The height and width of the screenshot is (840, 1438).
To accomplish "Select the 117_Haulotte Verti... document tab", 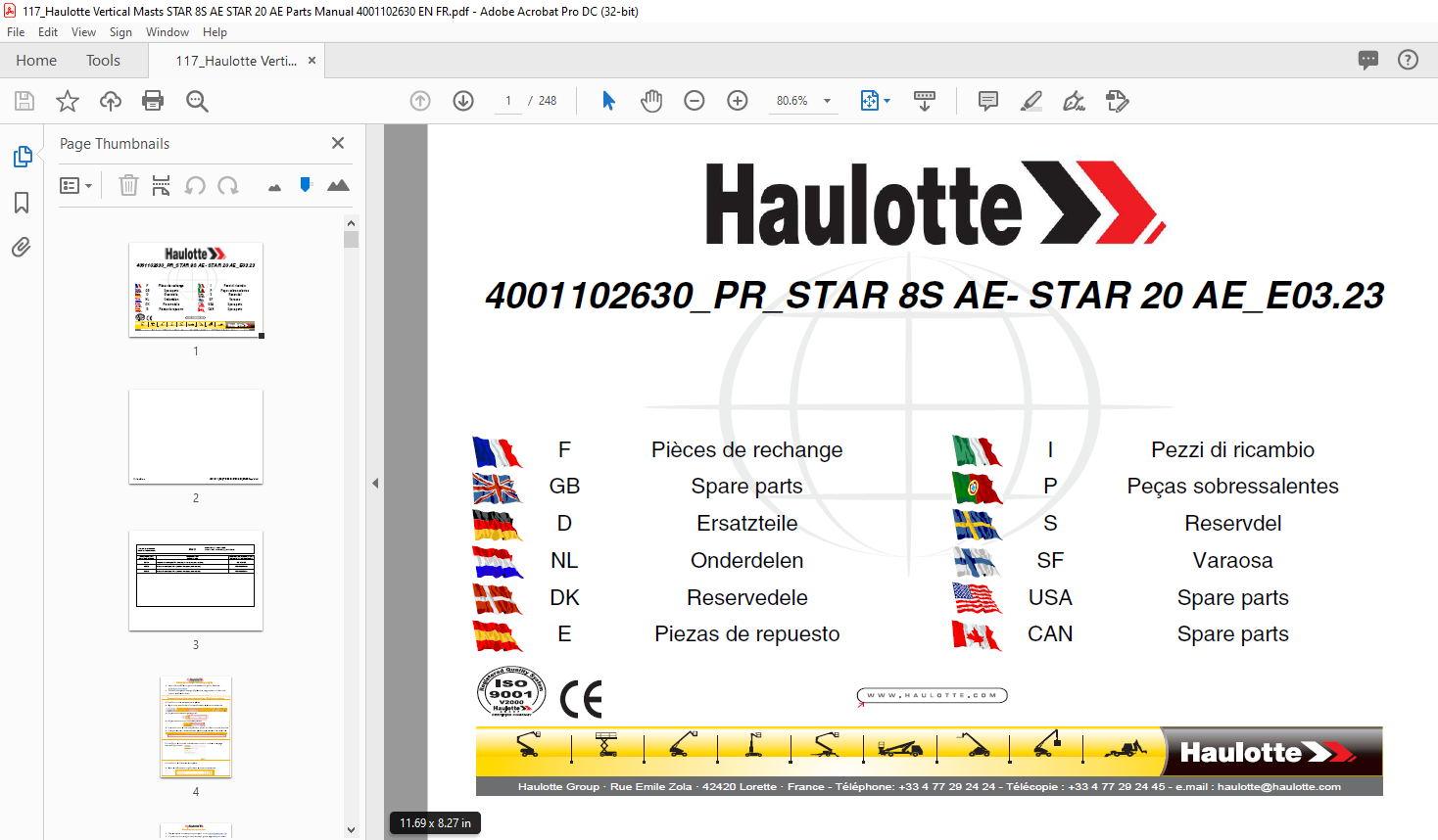I will click(x=236, y=61).
